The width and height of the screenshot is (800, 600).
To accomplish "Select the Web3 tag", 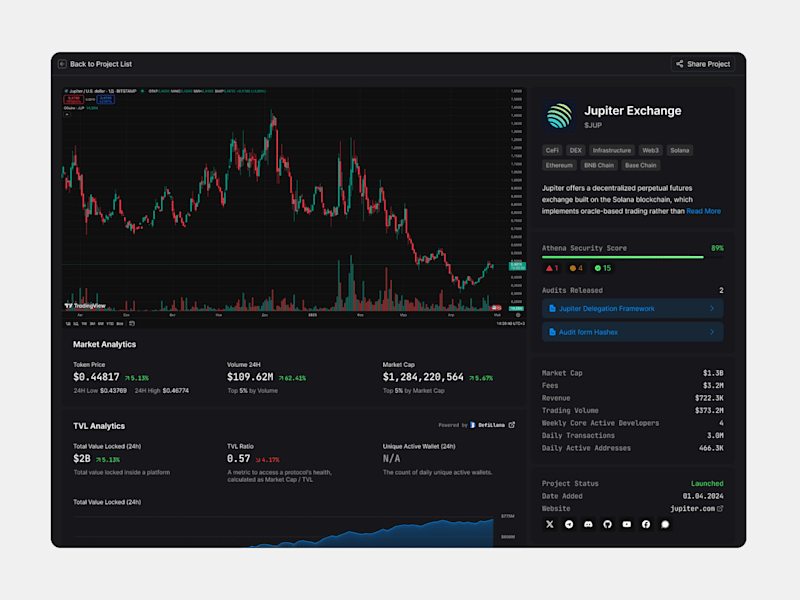I will 651,151.
